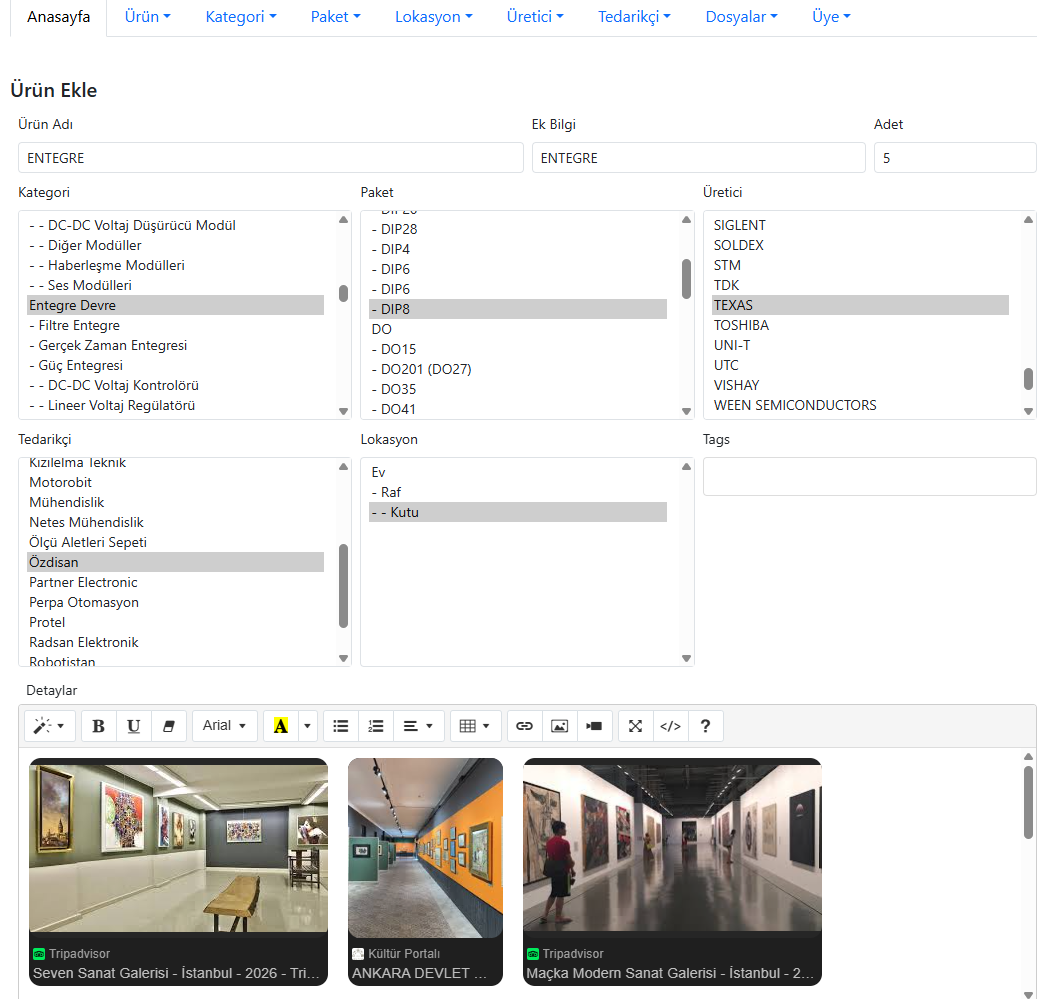Switch to the Anasayfa tab
This screenshot has height=999, width=1043.
pyautogui.click(x=57, y=17)
